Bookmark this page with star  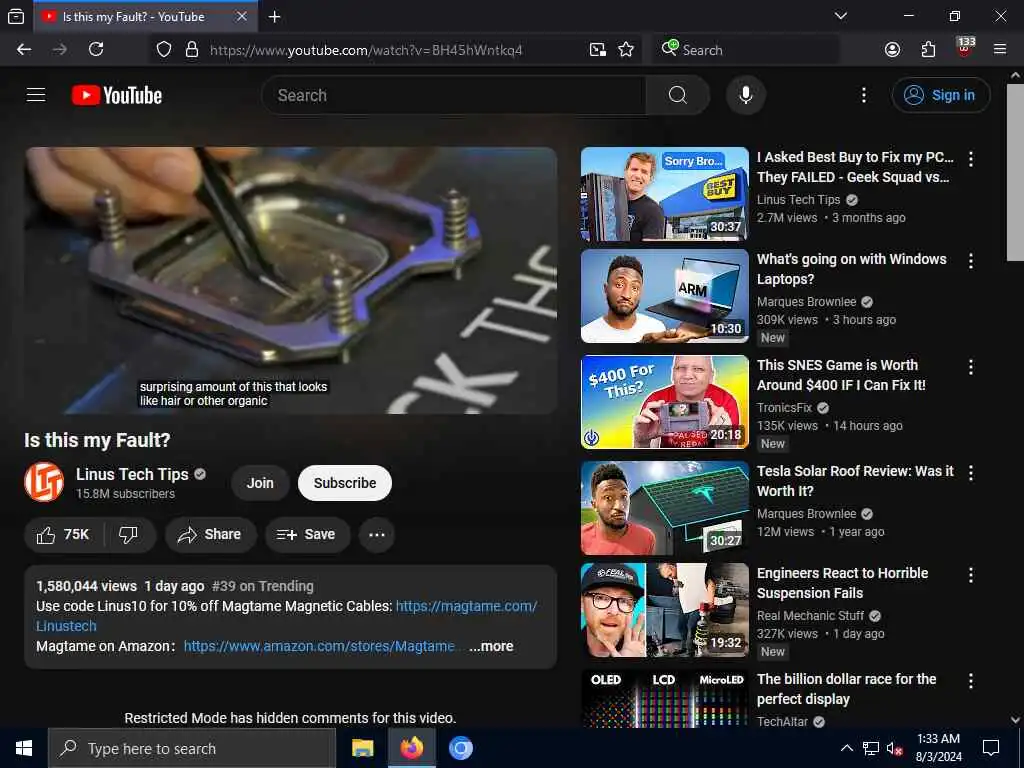pos(626,50)
